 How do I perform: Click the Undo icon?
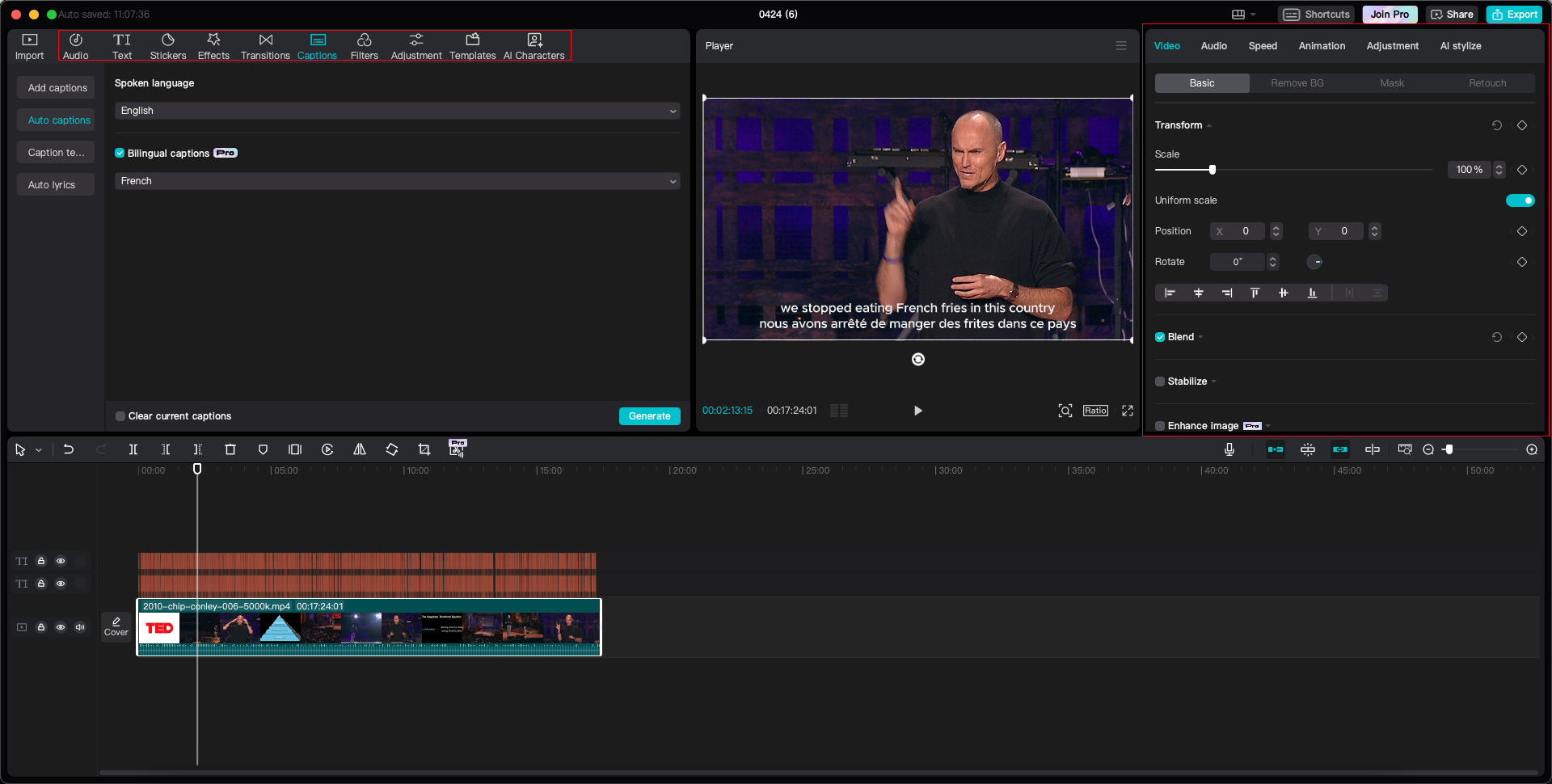69,449
